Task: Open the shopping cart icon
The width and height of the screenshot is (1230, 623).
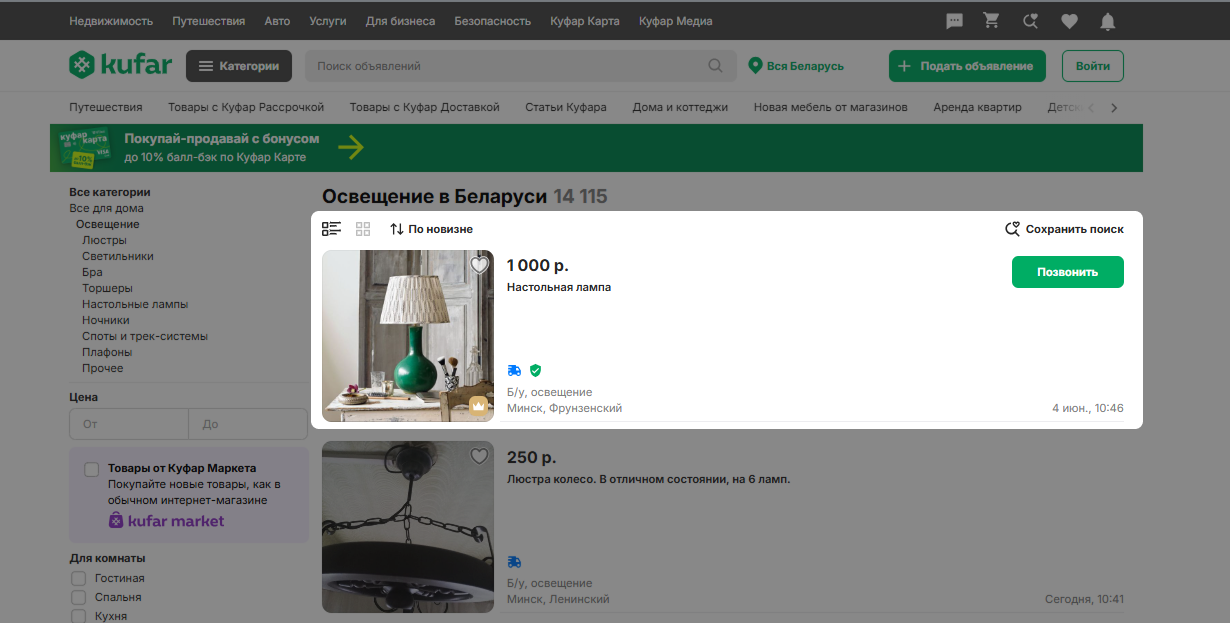Action: click(x=991, y=21)
